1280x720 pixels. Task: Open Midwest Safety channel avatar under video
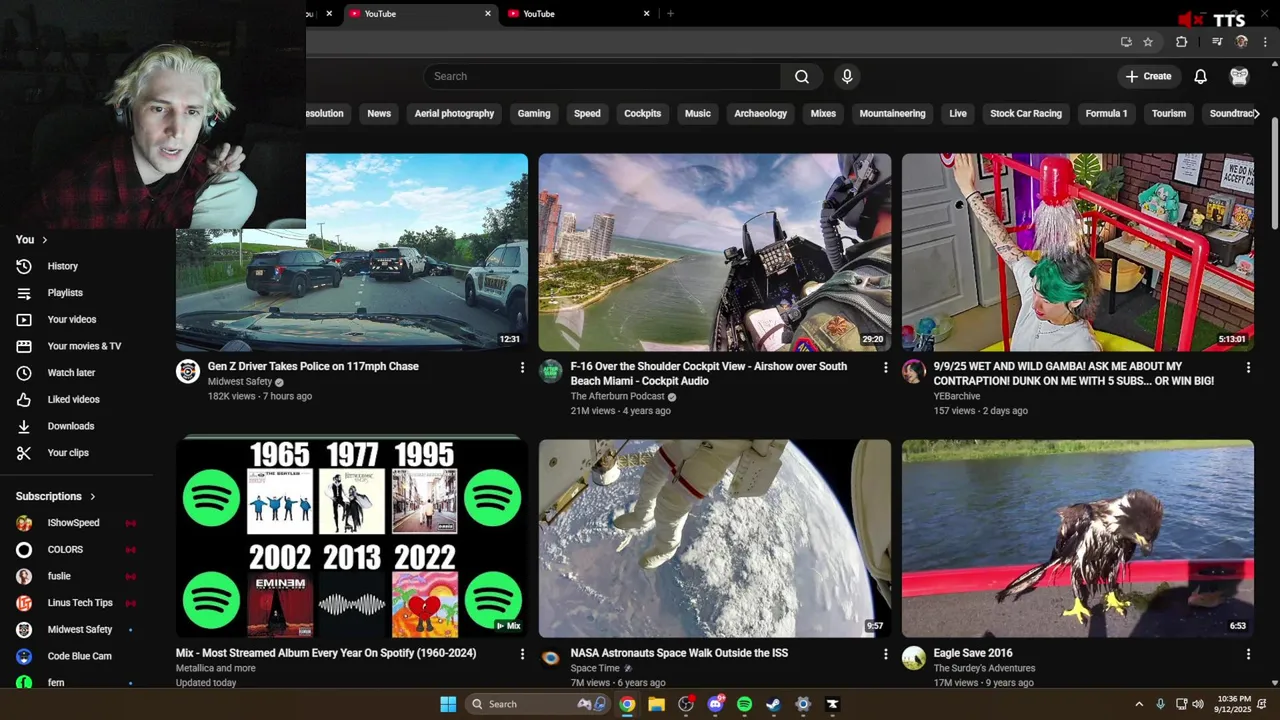coord(188,372)
